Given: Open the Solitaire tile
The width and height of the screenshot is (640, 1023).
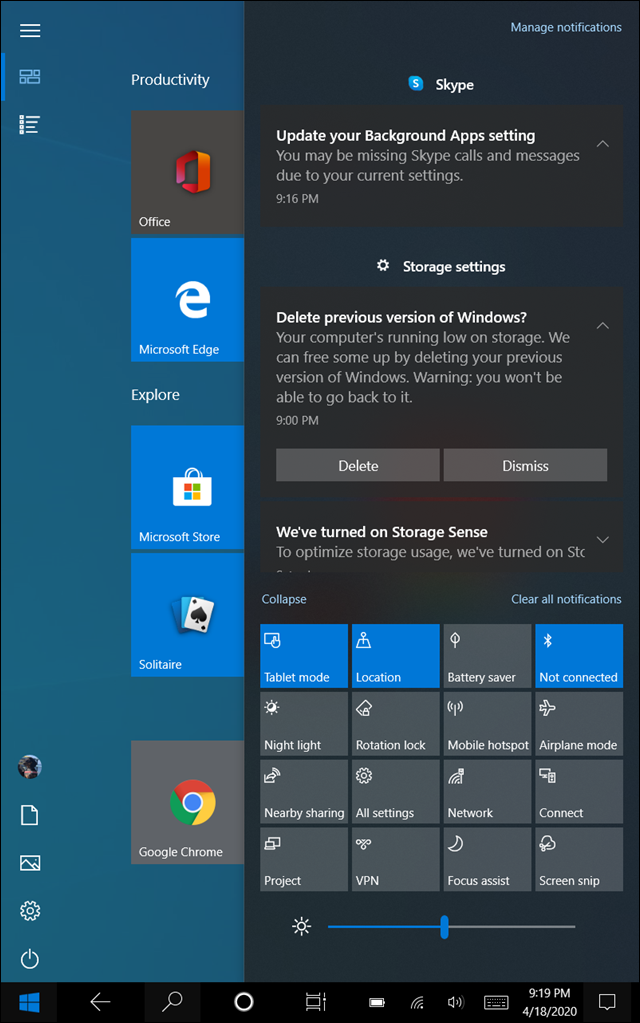Looking at the screenshot, I should pyautogui.click(x=187, y=615).
